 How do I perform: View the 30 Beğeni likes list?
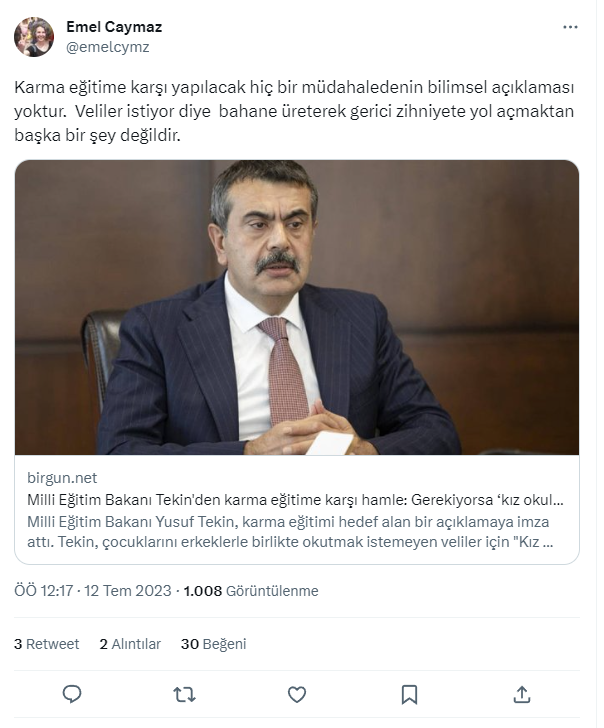[x=214, y=644]
